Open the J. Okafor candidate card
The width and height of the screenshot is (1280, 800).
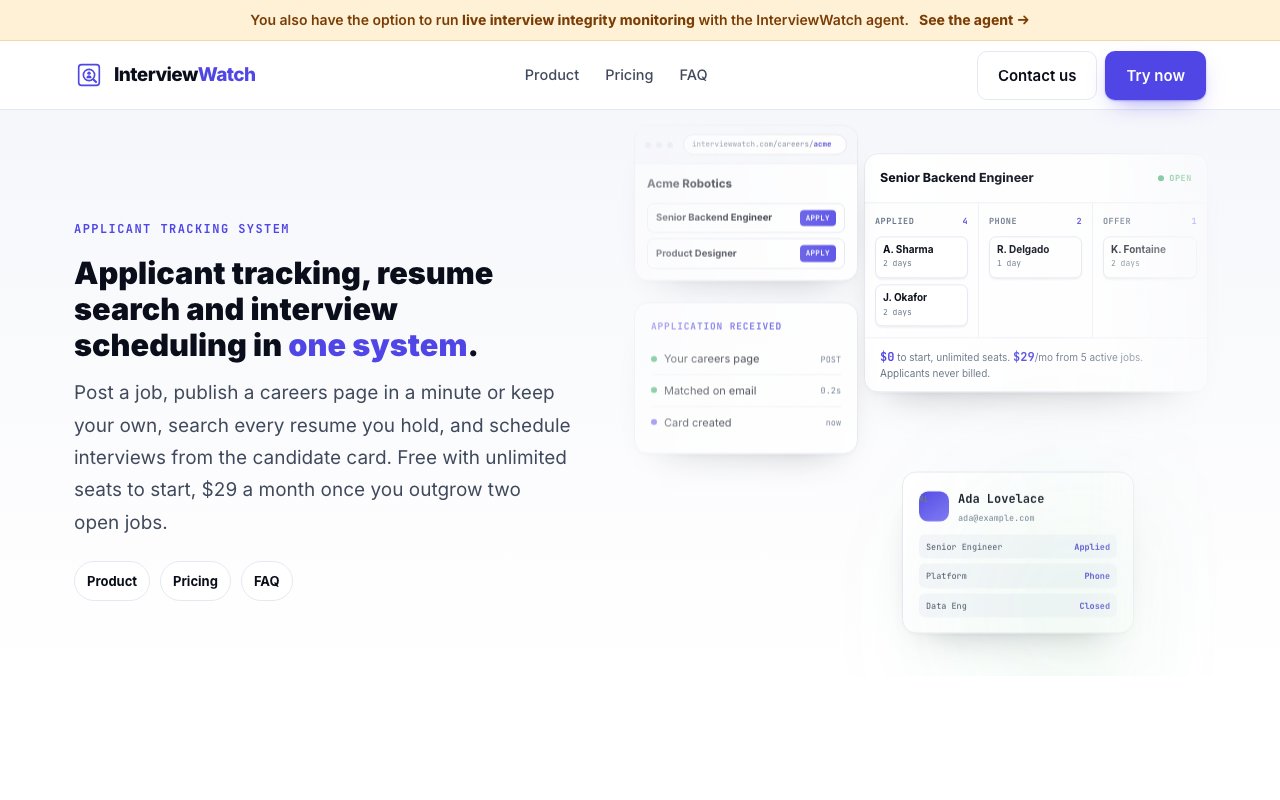coord(921,305)
